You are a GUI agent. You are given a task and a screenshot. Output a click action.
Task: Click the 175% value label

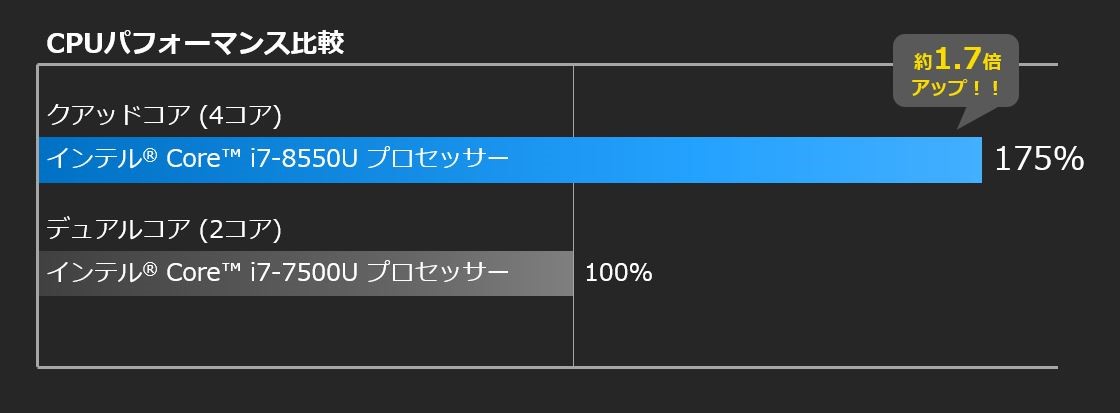coord(1039,159)
